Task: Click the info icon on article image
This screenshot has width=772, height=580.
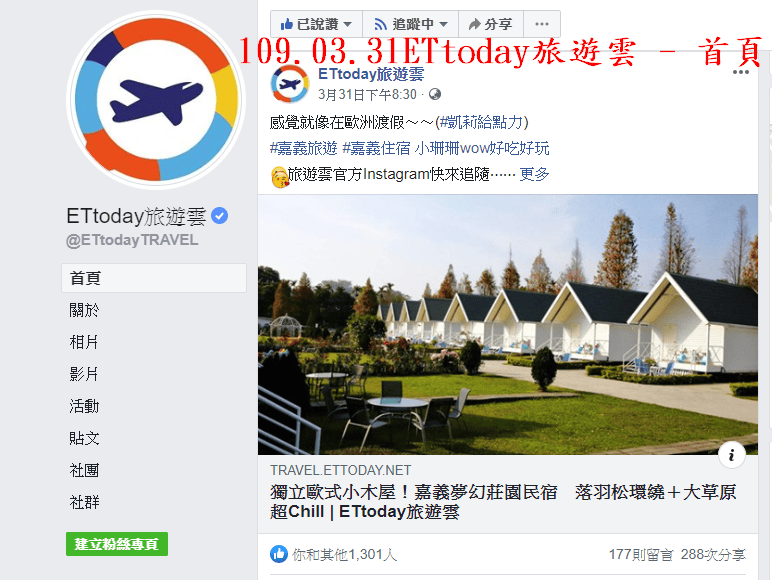Action: point(731,454)
